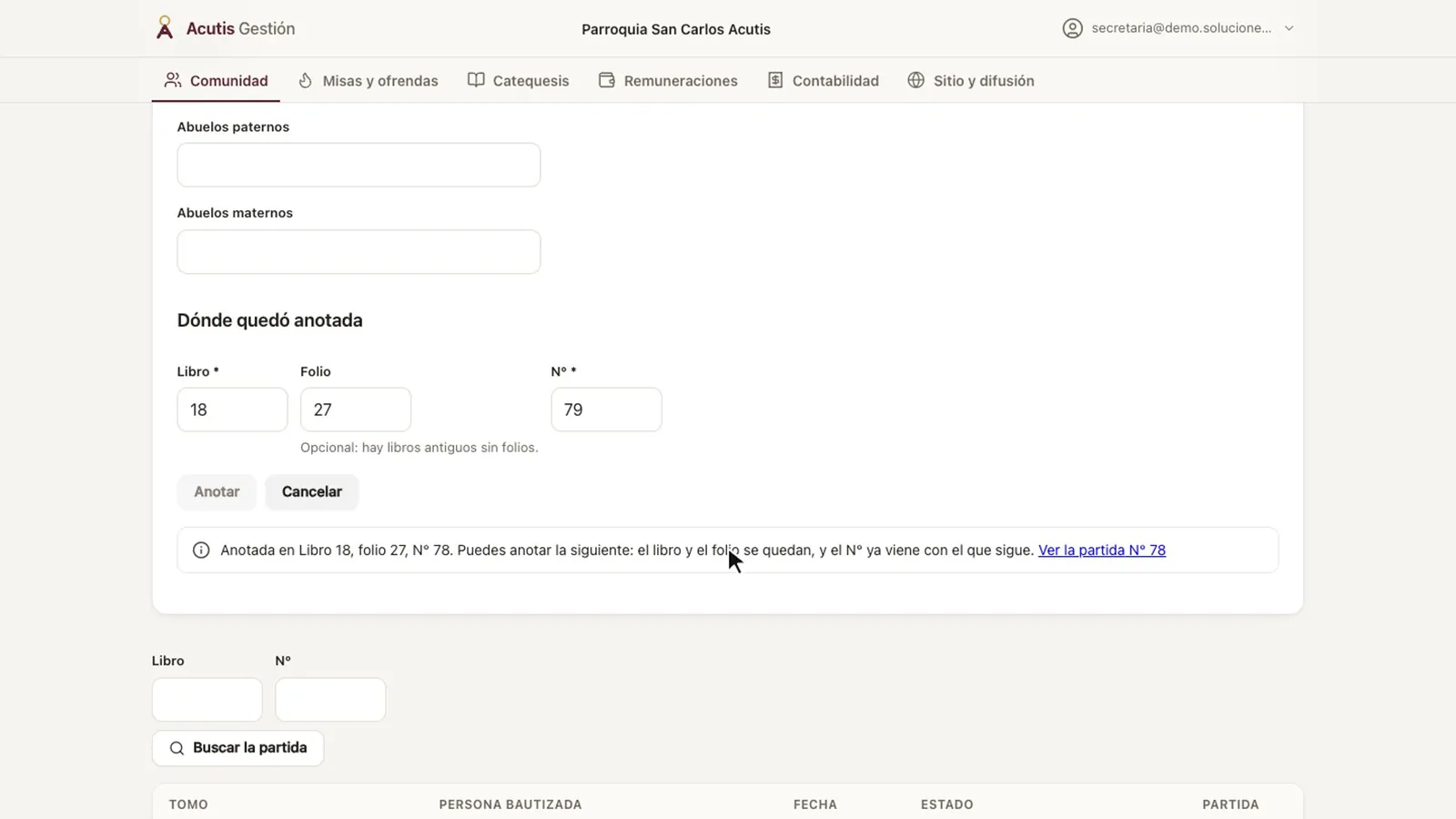The image size is (1456, 819).
Task: Click the search N° input field
Action: pyautogui.click(x=330, y=700)
